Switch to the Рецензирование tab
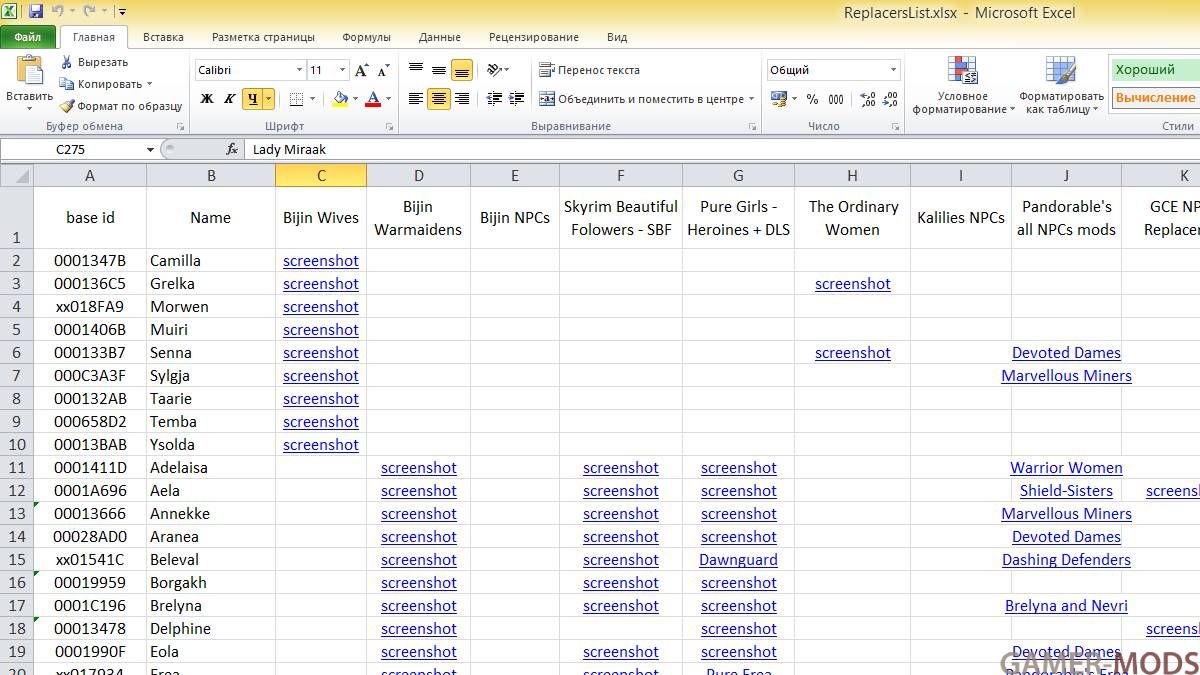1200x675 pixels. [x=534, y=37]
